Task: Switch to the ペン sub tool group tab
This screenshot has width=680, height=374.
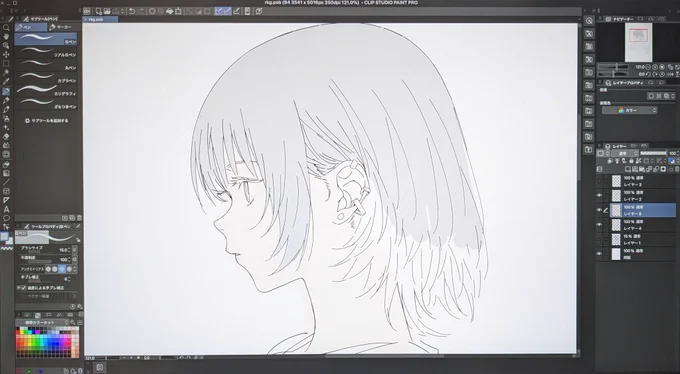Action: point(31,27)
